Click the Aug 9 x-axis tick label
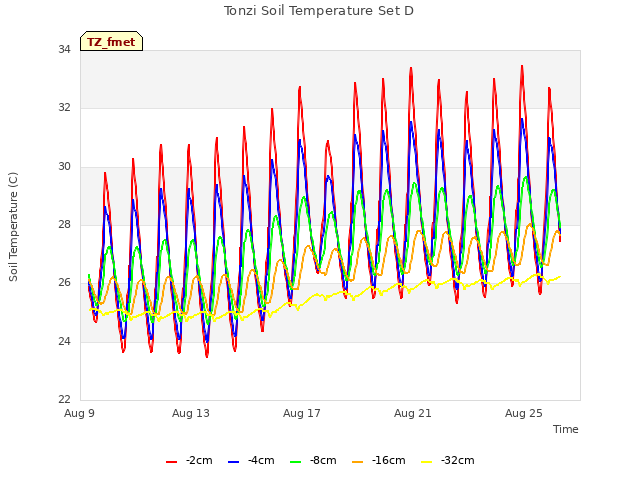The width and height of the screenshot is (640, 480). [x=79, y=413]
